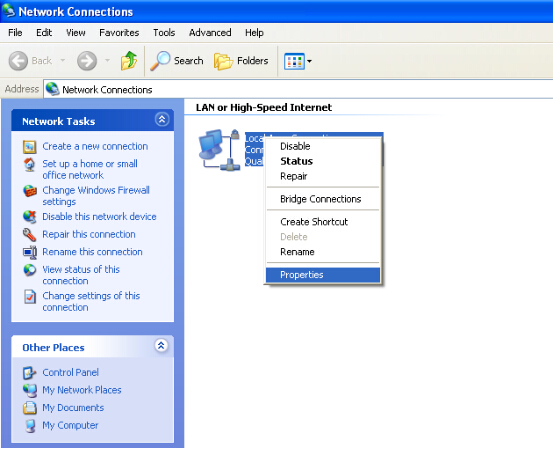
Task: Open the Forward history dropdown arrow
Action: tap(107, 61)
